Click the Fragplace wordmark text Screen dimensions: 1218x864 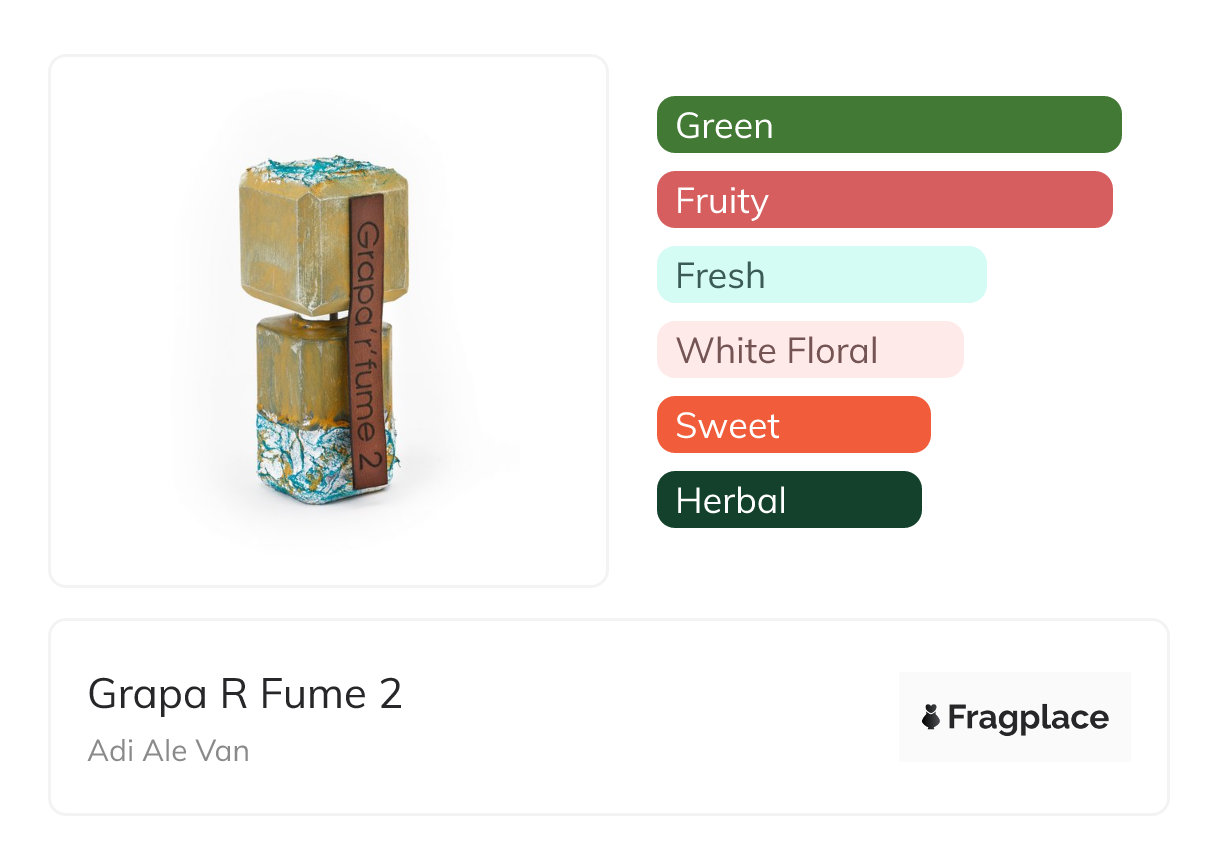point(1028,717)
